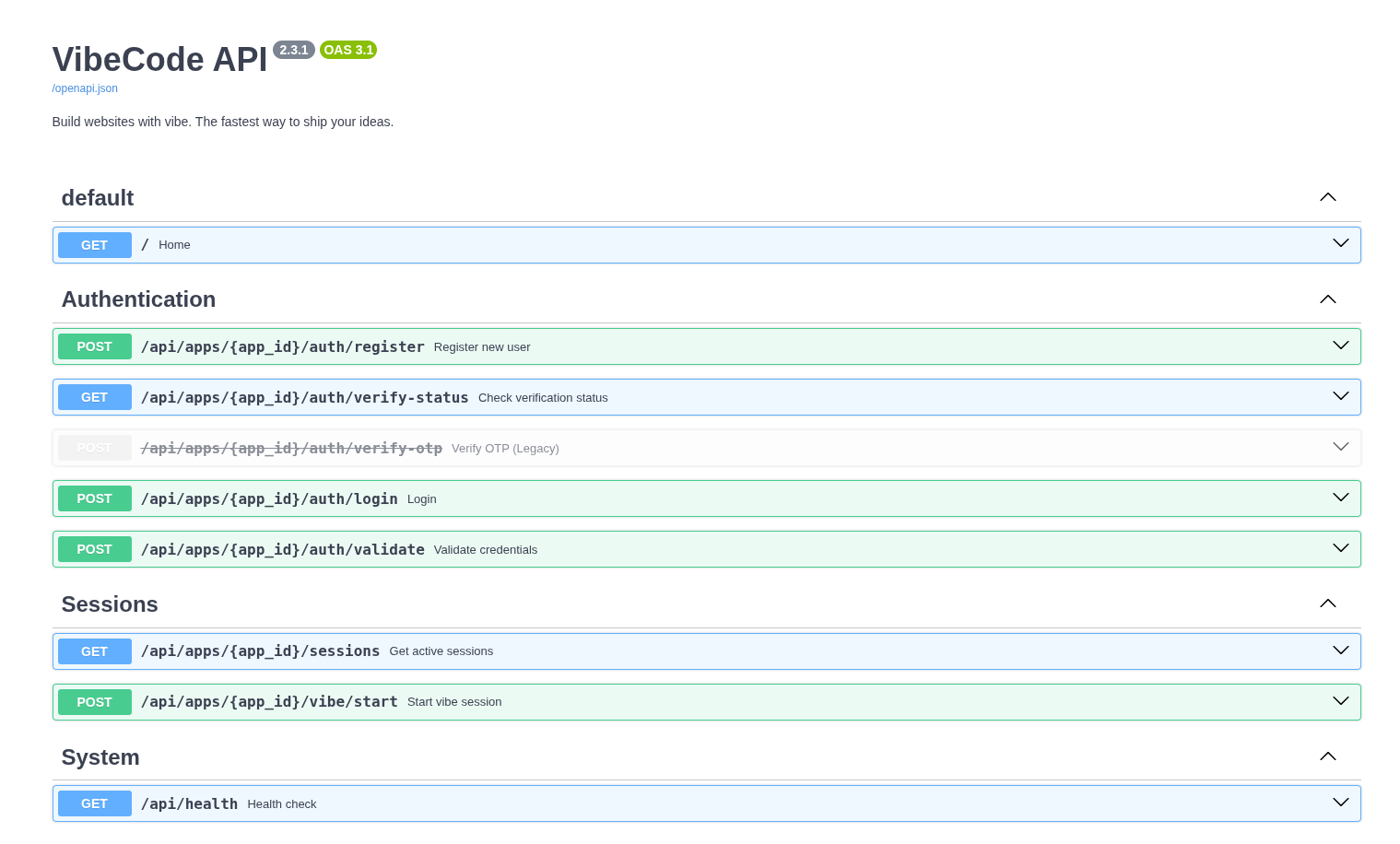Click the default section header

(97, 197)
